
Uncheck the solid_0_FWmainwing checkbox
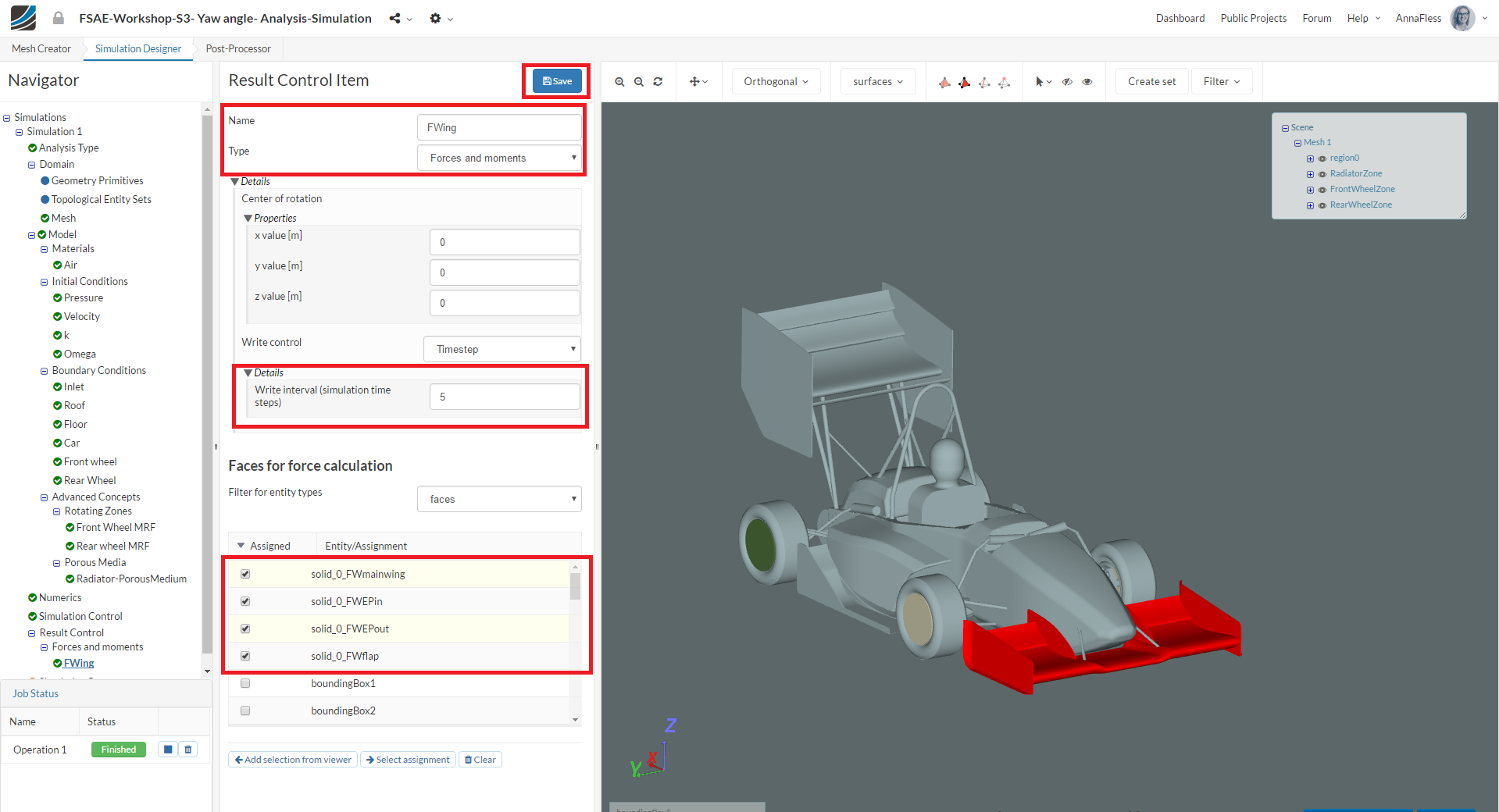[245, 574]
